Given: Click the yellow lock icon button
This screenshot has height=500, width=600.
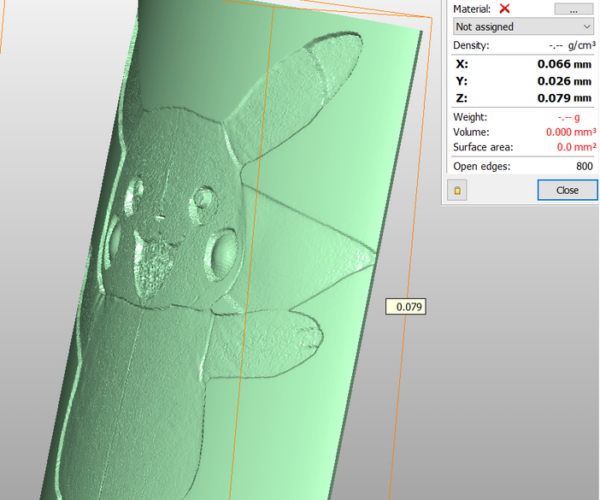Looking at the screenshot, I should [x=457, y=190].
